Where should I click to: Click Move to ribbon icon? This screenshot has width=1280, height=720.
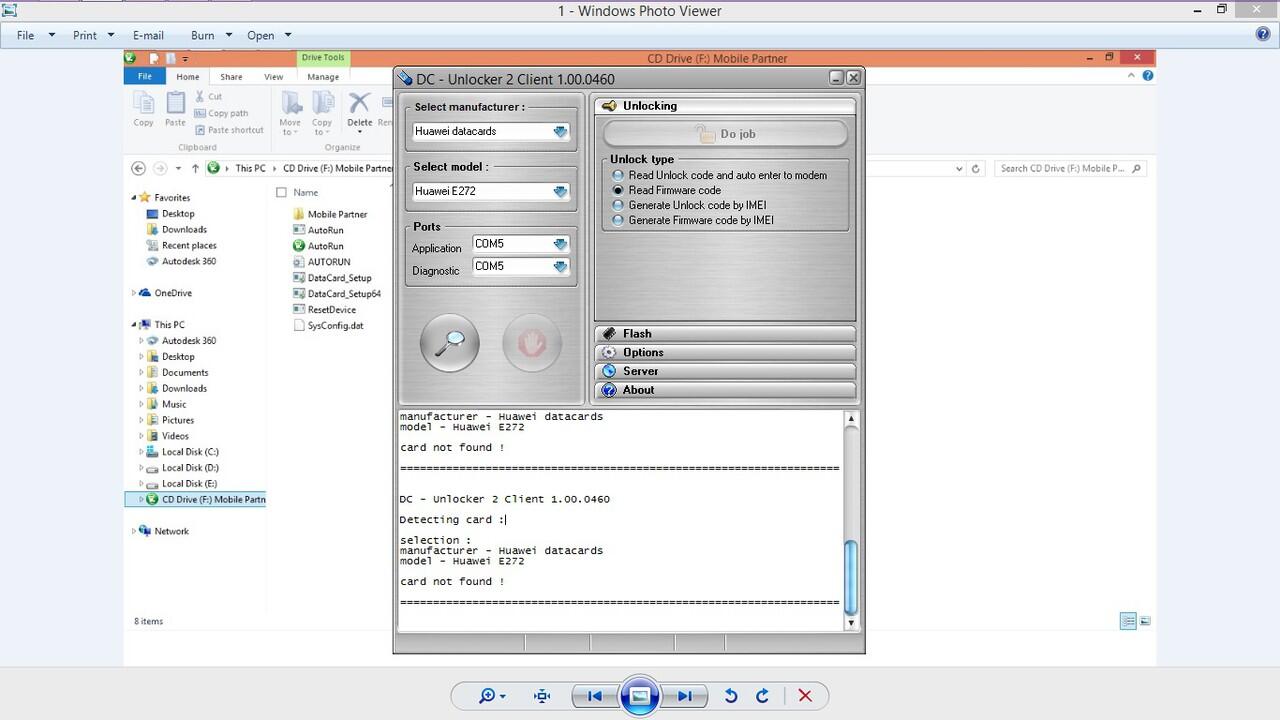pos(291,113)
